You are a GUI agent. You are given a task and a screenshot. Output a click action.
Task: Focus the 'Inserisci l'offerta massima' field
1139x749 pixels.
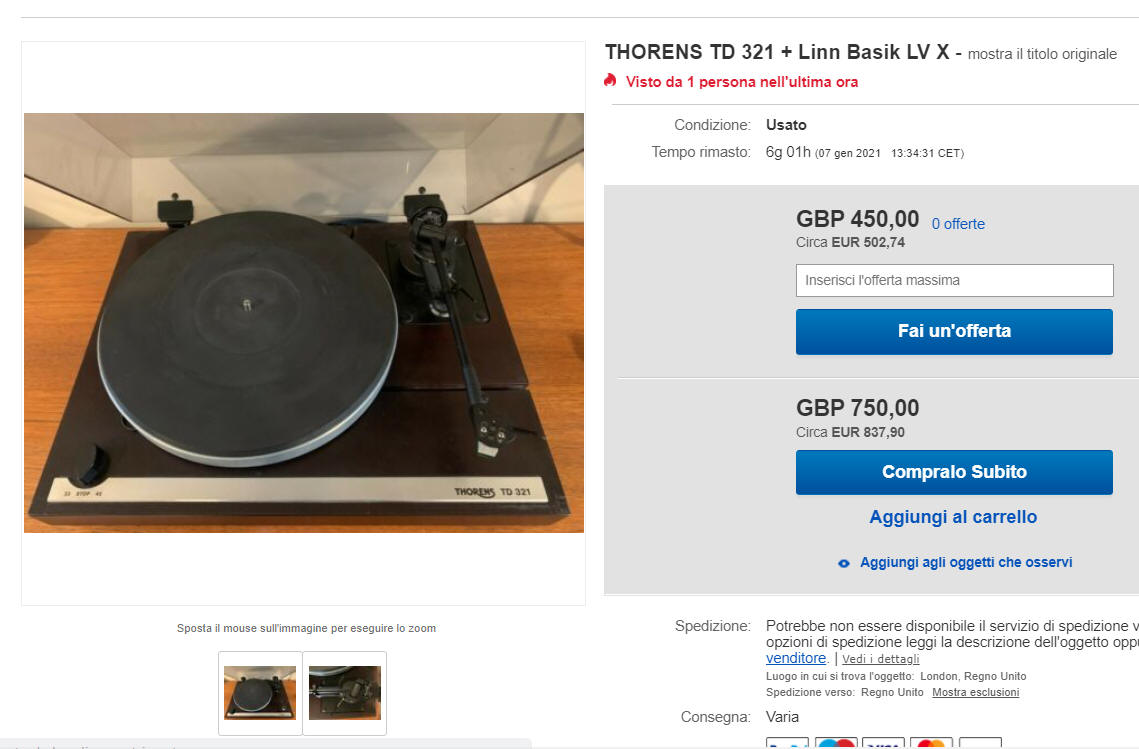(954, 280)
